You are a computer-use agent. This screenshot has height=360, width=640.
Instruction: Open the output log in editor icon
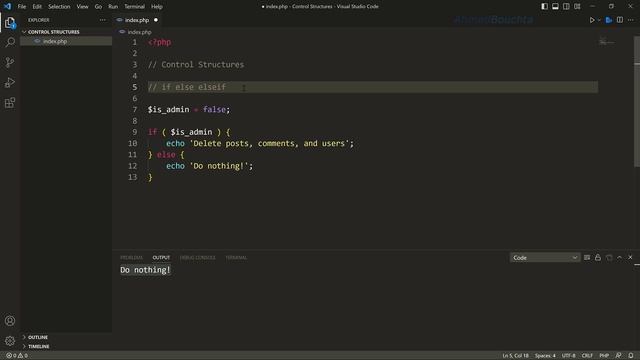pyautogui.click(x=609, y=258)
